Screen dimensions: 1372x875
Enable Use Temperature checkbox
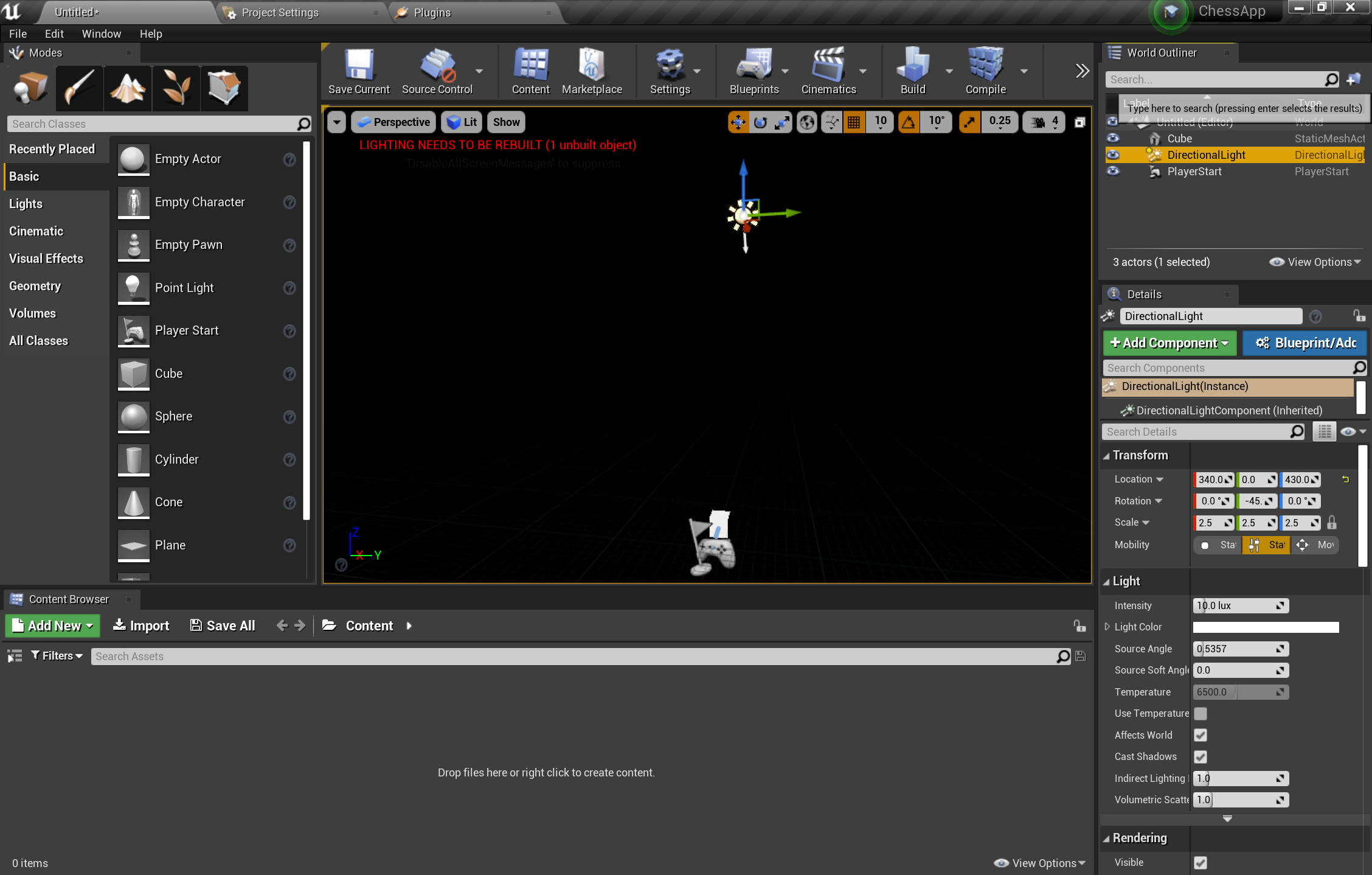[1200, 714]
